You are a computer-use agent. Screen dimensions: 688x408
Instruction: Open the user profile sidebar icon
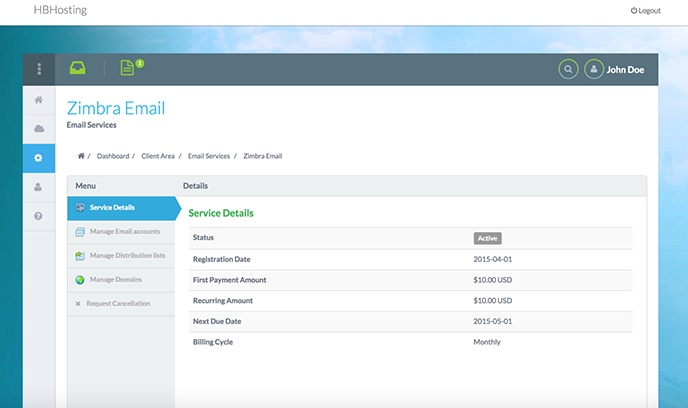[39, 187]
